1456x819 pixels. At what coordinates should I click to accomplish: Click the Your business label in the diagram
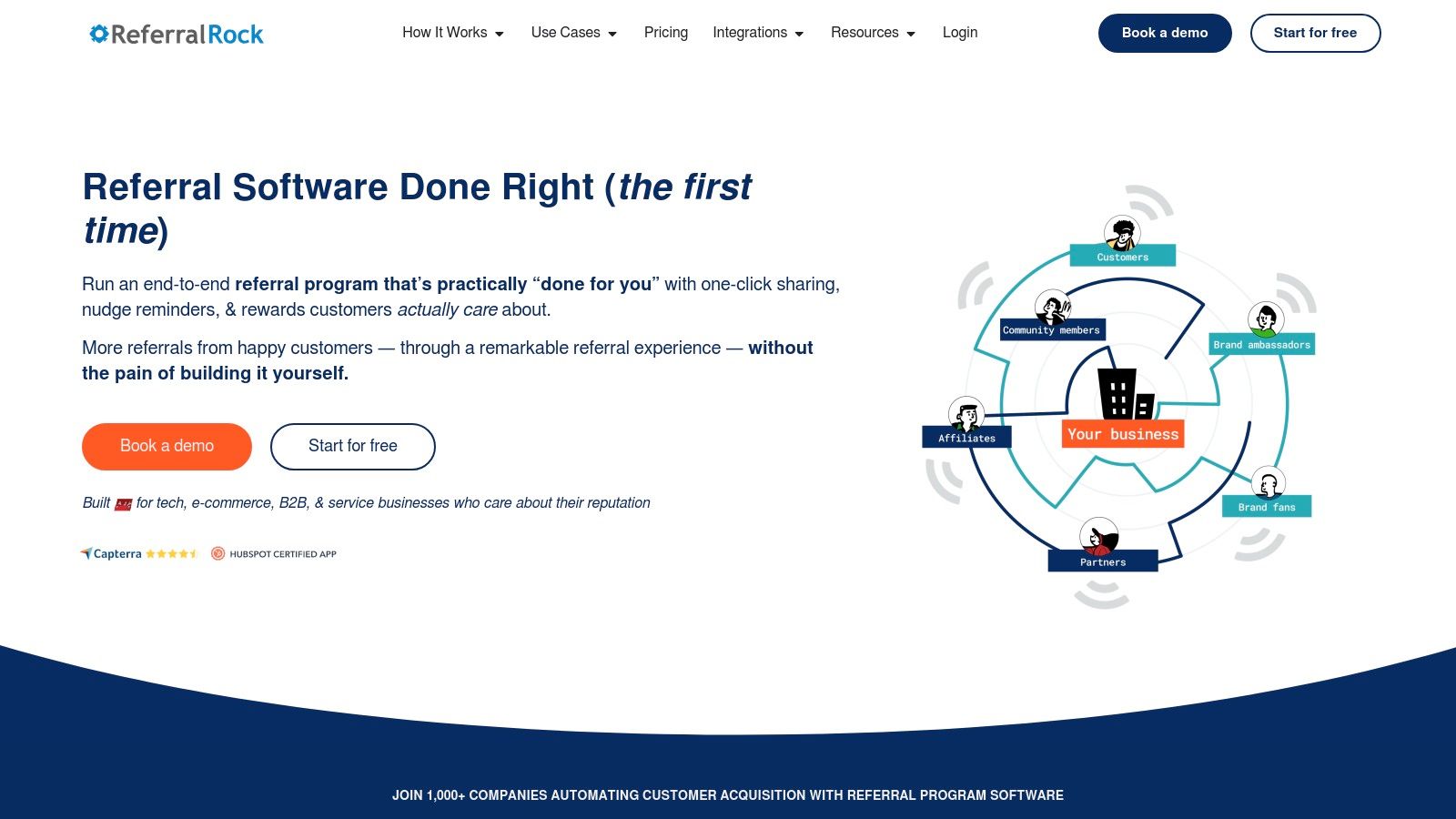pyautogui.click(x=1123, y=434)
